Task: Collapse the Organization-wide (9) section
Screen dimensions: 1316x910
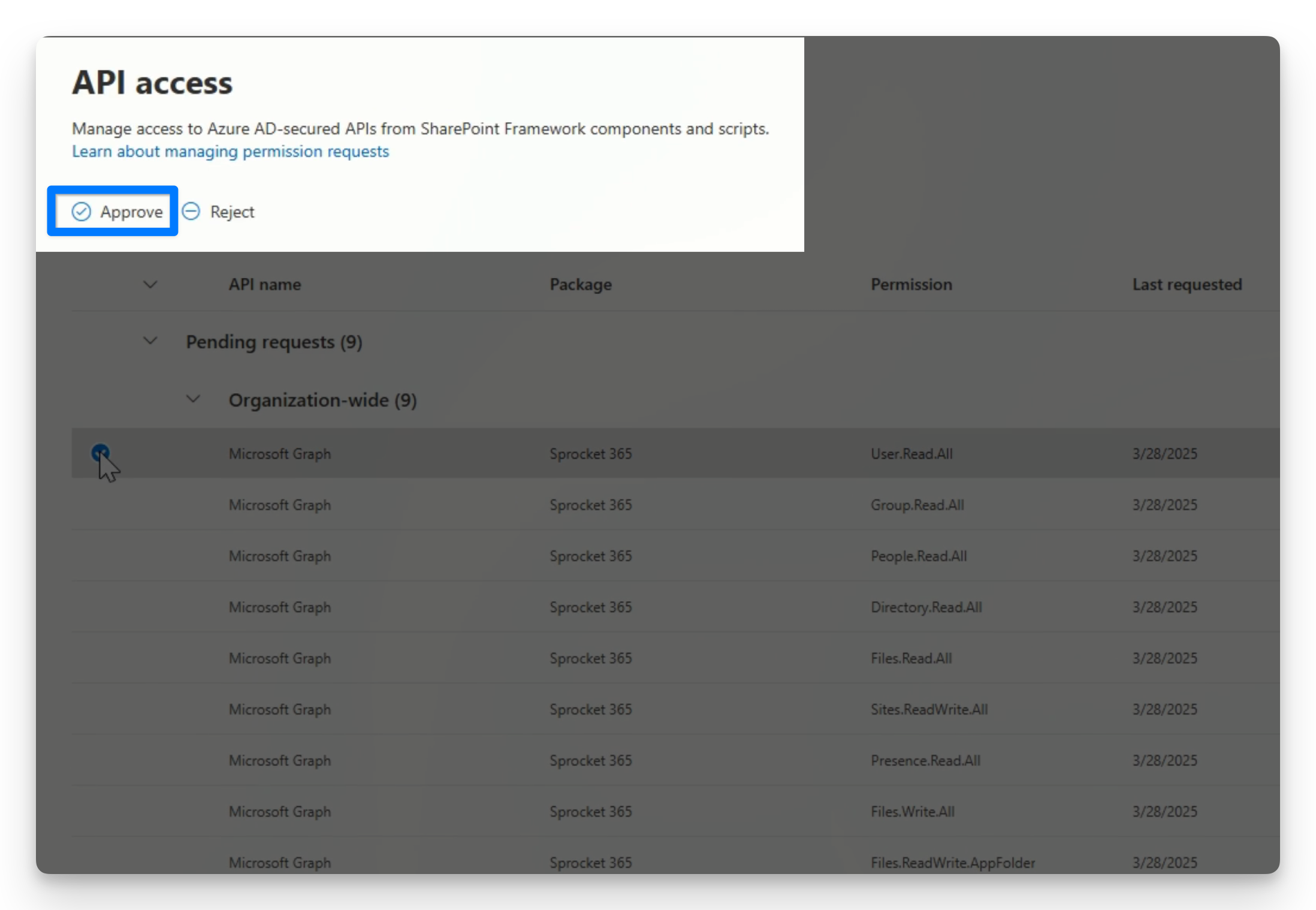Action: coord(192,399)
